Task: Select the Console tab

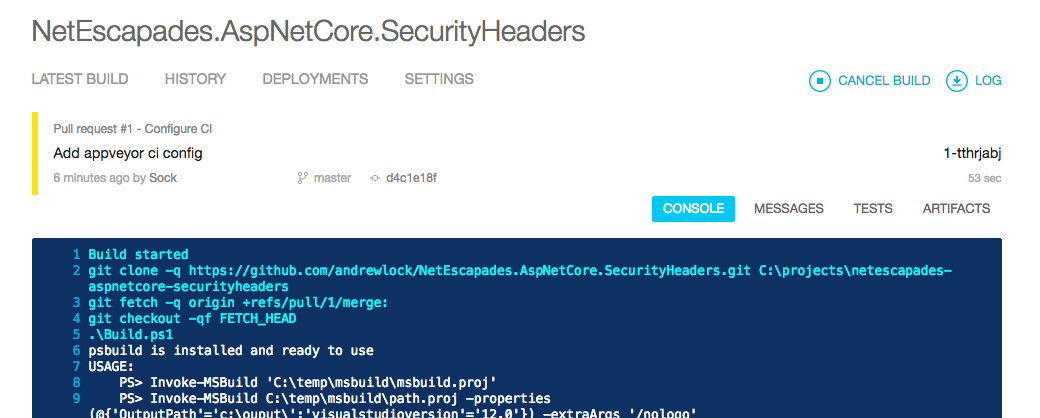Action: (693, 208)
